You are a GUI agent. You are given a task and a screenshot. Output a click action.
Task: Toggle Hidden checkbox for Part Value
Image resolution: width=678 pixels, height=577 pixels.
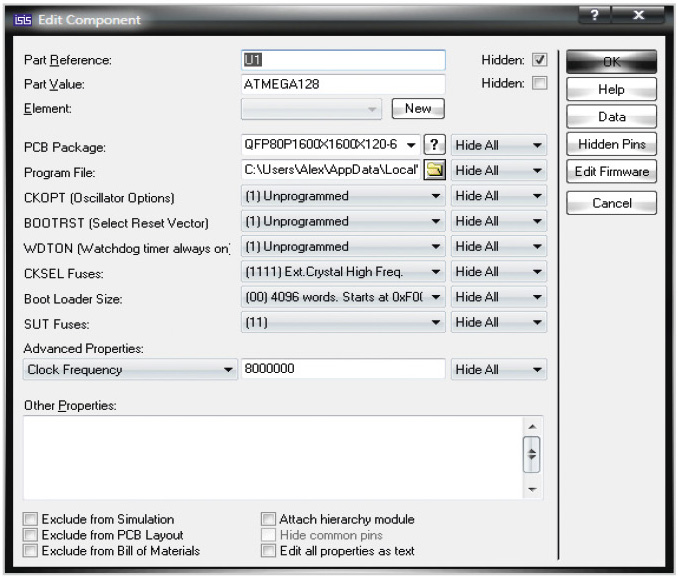(x=539, y=83)
